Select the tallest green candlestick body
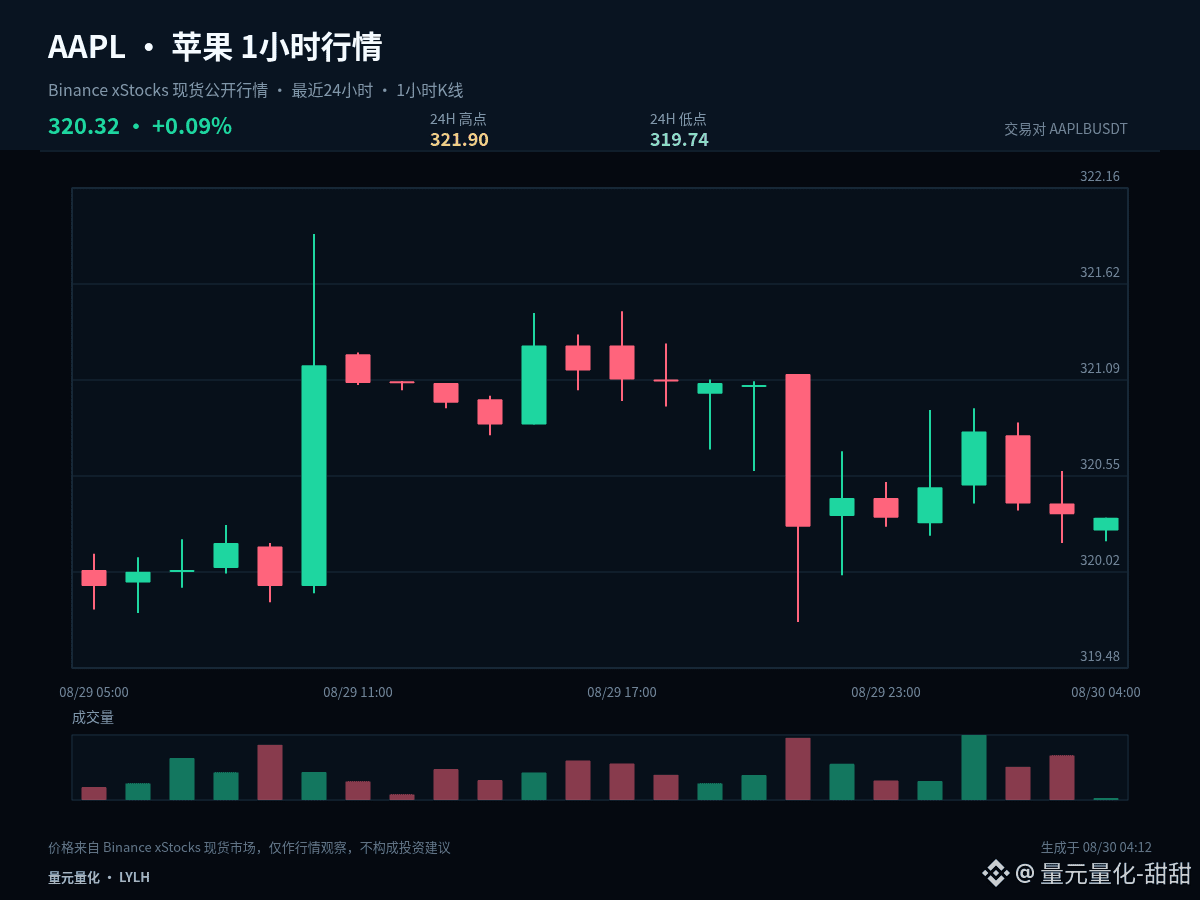The width and height of the screenshot is (1200, 900). point(314,475)
